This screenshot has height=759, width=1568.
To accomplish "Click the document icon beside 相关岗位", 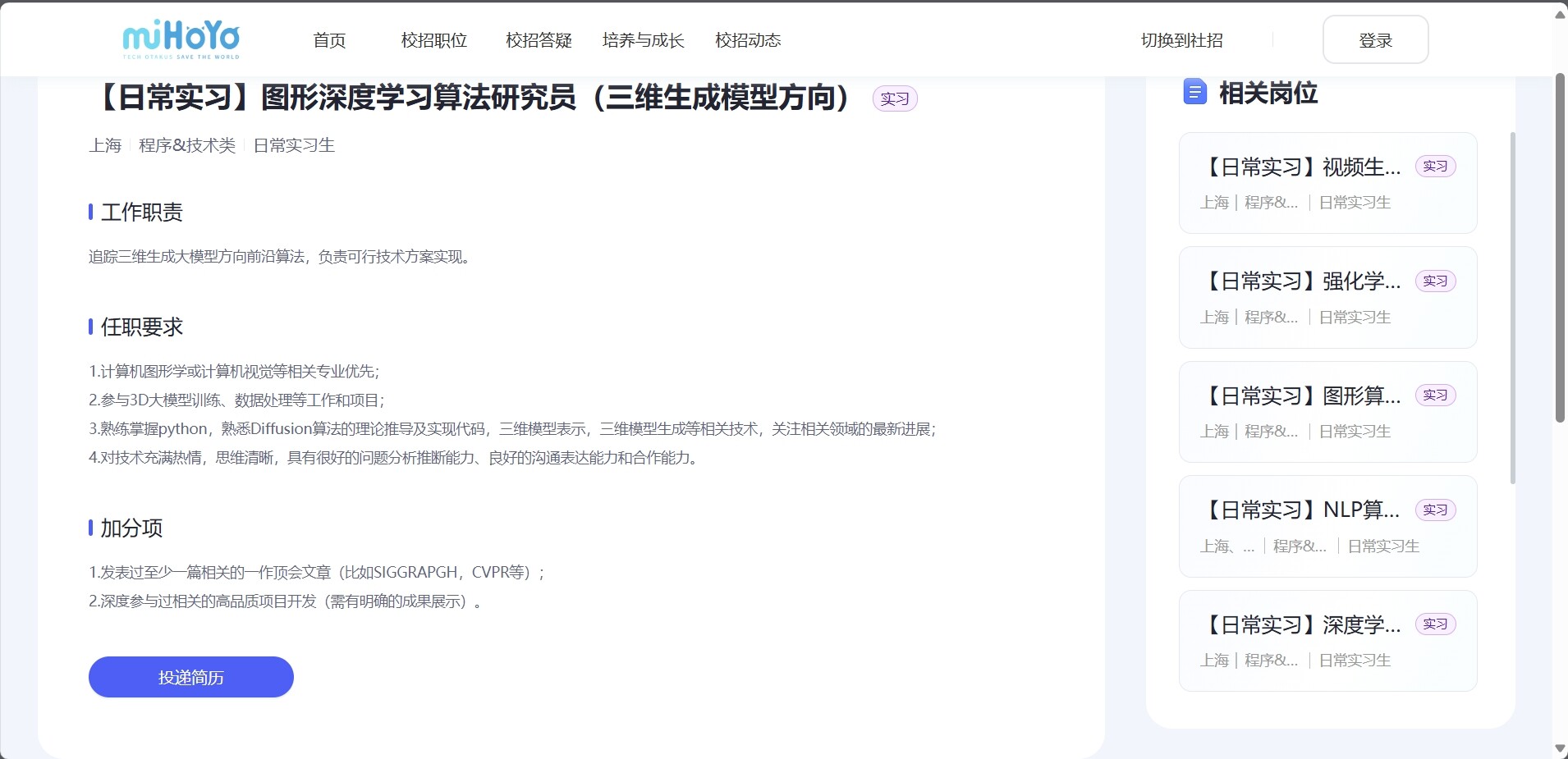I will tap(1194, 92).
